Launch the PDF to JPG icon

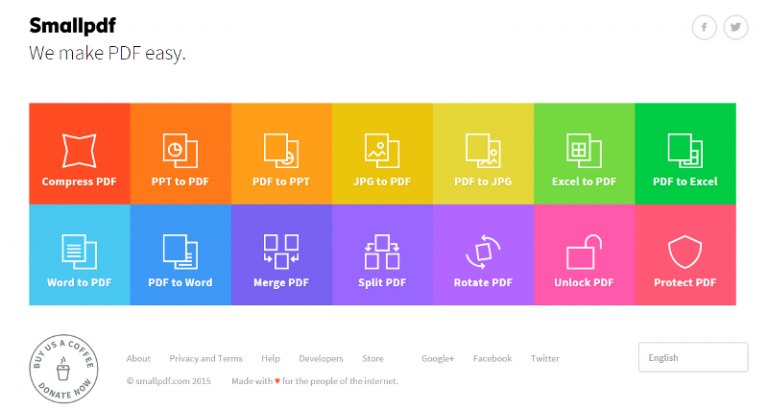[x=483, y=150]
